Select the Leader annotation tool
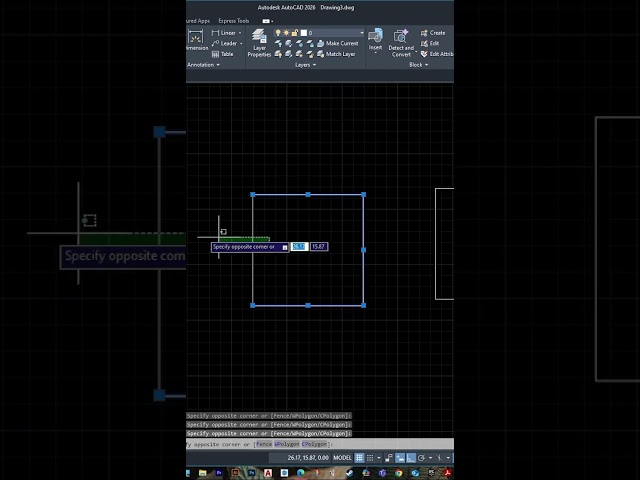 tap(224, 43)
